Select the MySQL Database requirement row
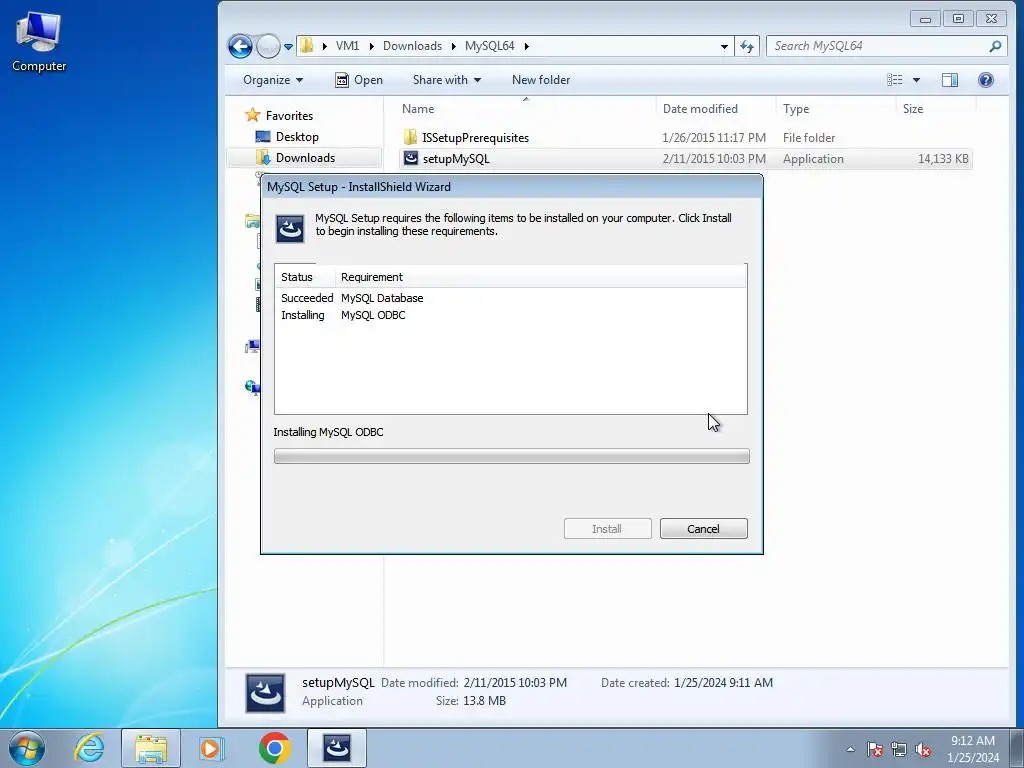 511,298
